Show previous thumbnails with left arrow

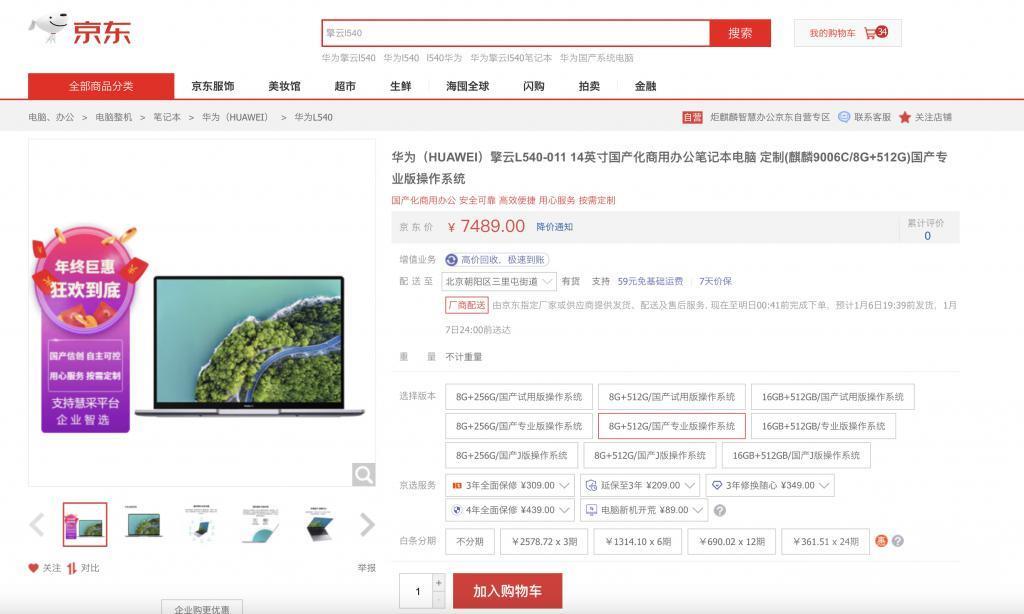(x=37, y=524)
